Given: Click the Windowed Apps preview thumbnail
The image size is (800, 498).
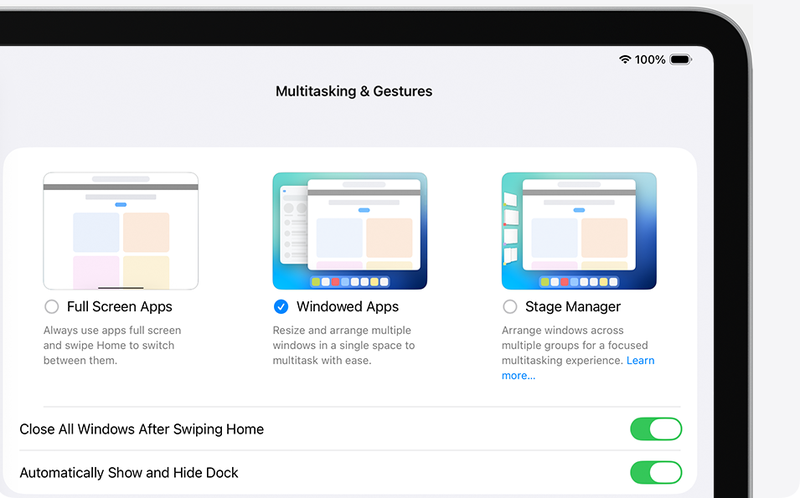Looking at the screenshot, I should (x=350, y=231).
